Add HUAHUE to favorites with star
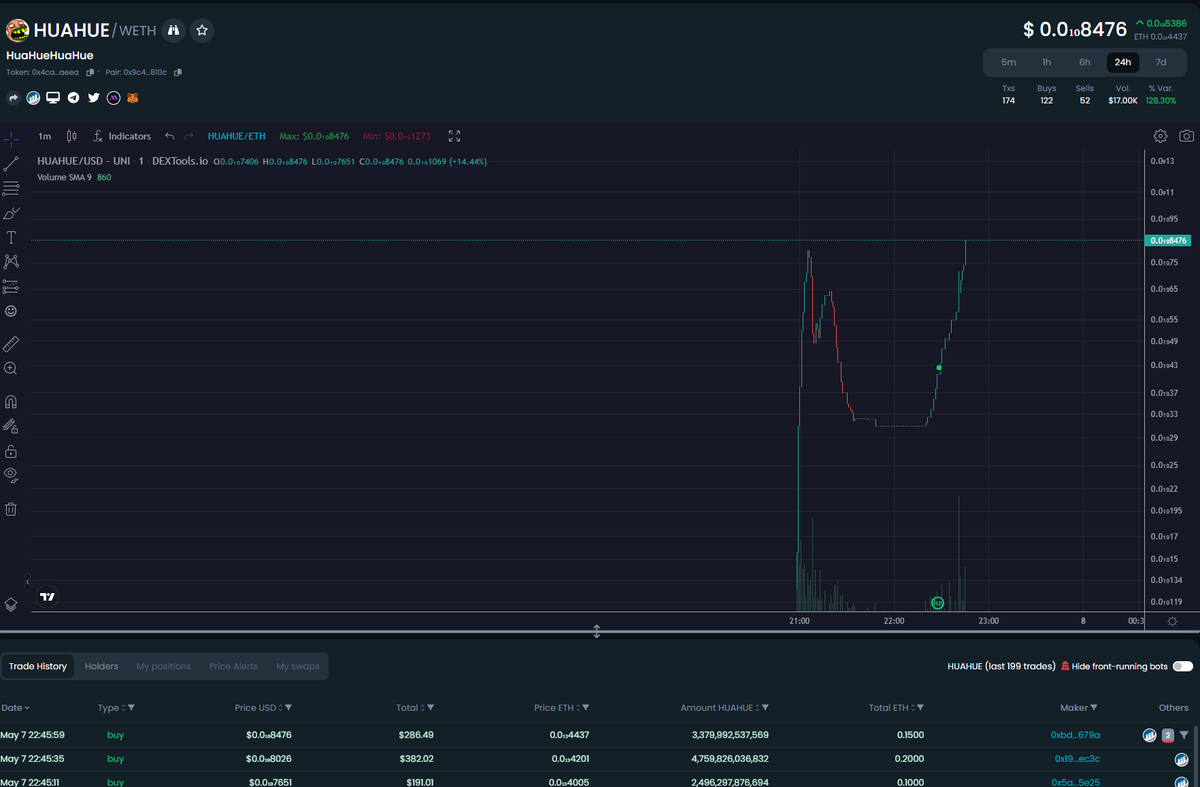 pos(202,31)
